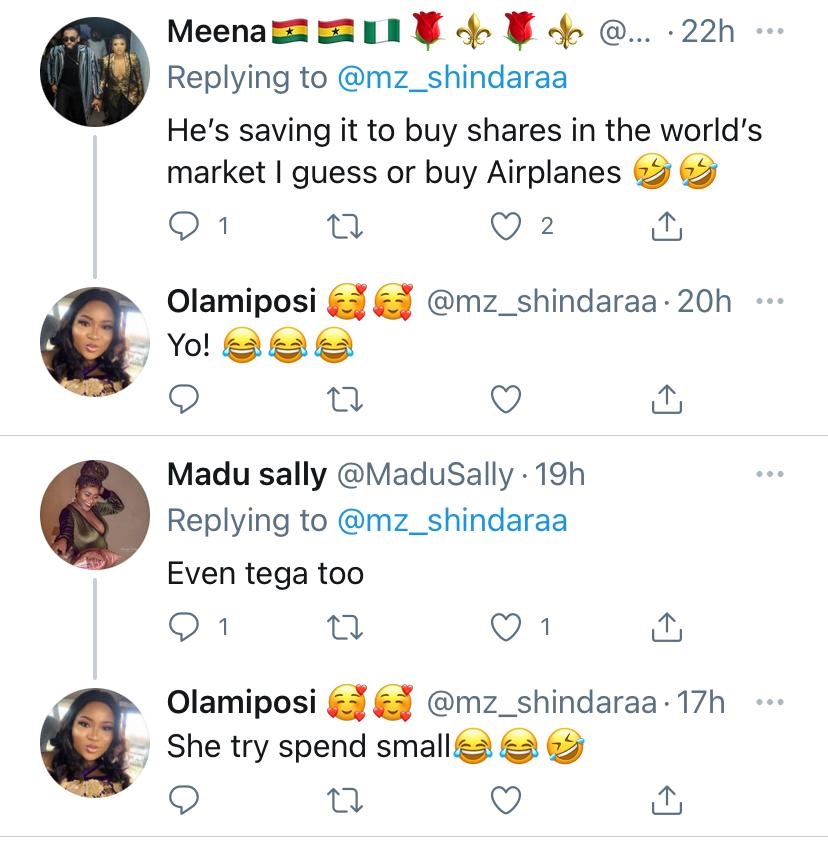
Task: Like Madu sally's "Even tega too" tweet
Action: (x=509, y=628)
